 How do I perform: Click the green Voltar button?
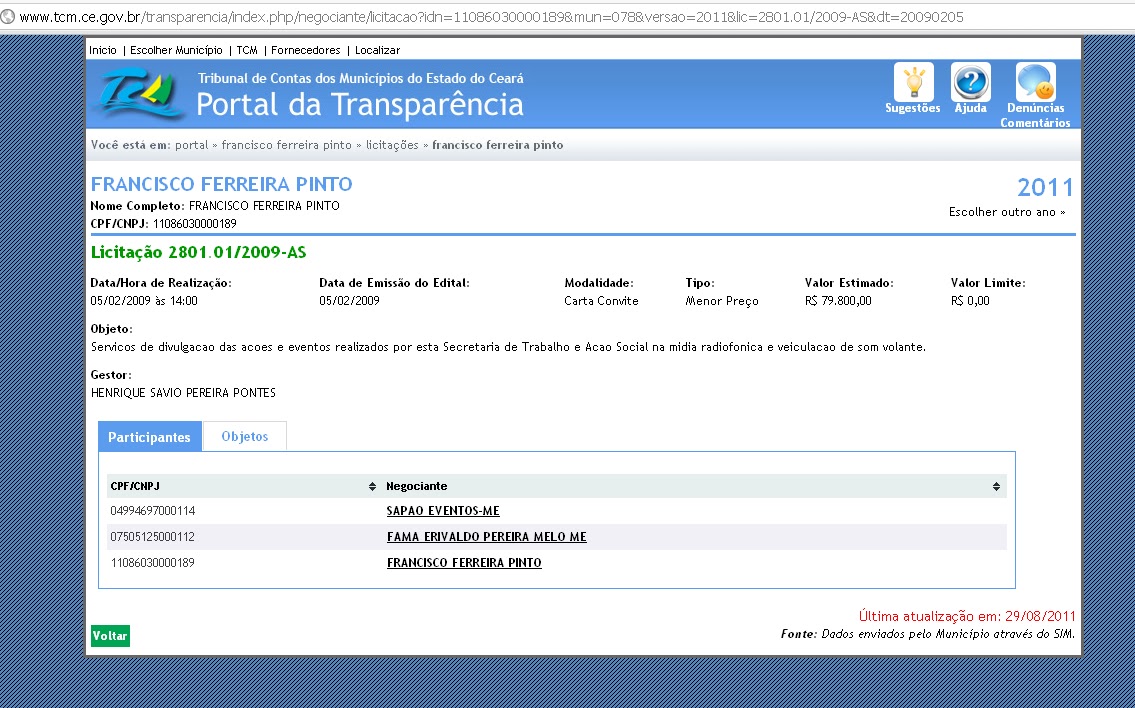[x=110, y=636]
